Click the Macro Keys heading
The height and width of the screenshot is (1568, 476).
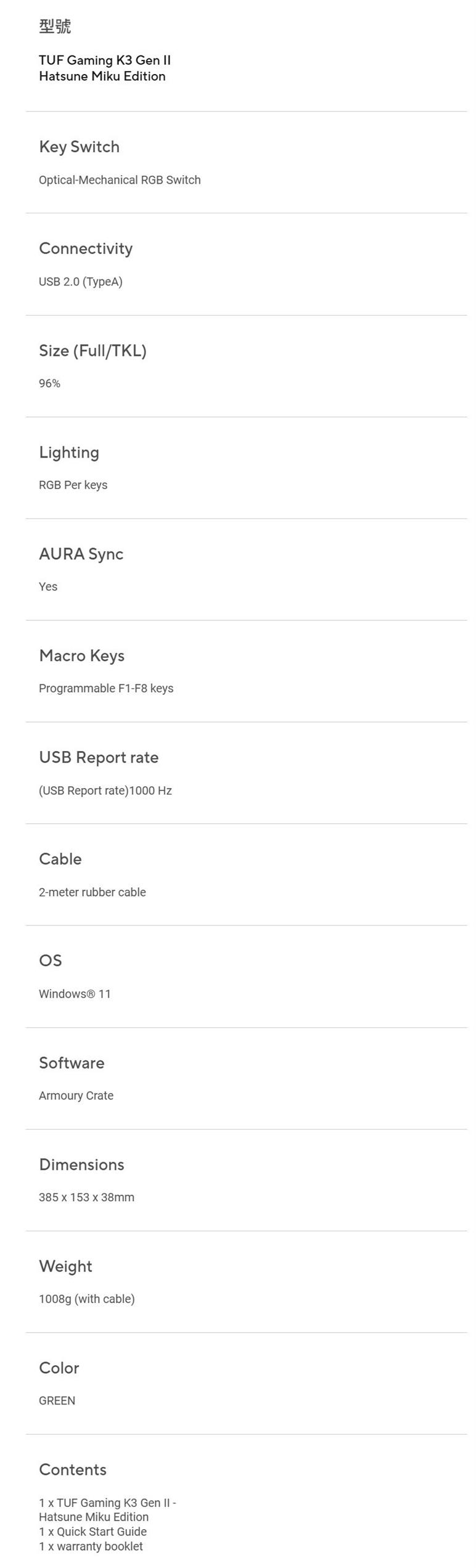tap(81, 655)
